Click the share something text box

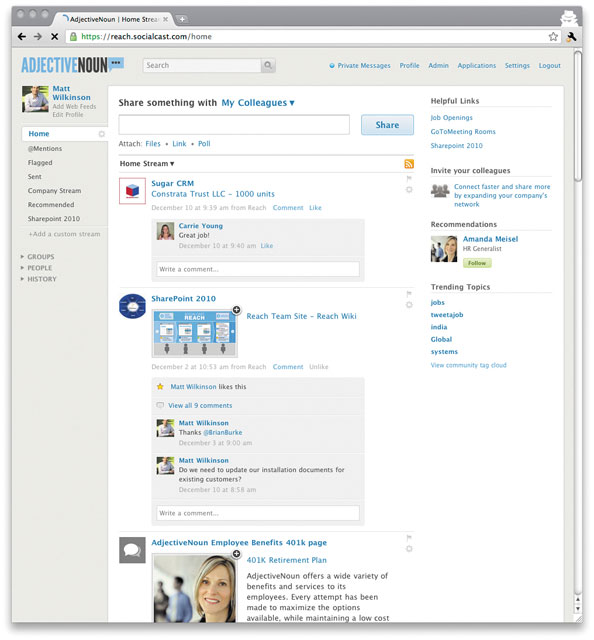[234, 125]
